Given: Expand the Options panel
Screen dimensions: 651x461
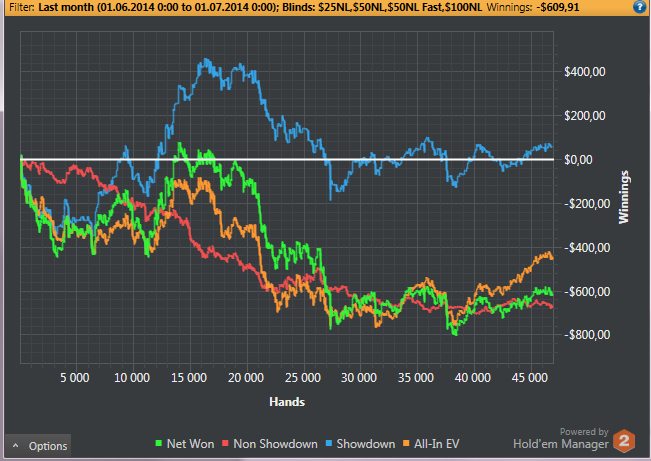Looking at the screenshot, I should coord(38,446).
